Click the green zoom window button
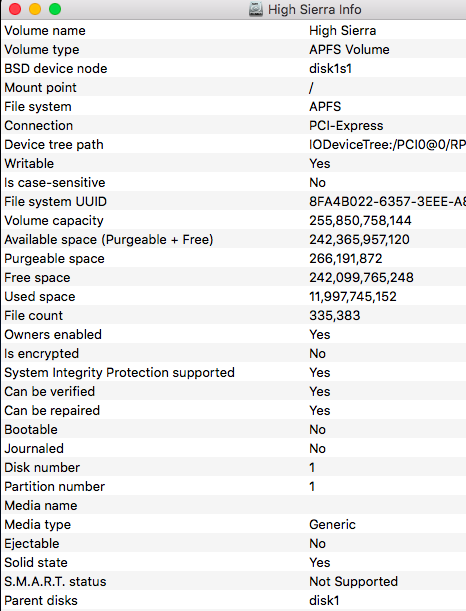 pos(55,9)
